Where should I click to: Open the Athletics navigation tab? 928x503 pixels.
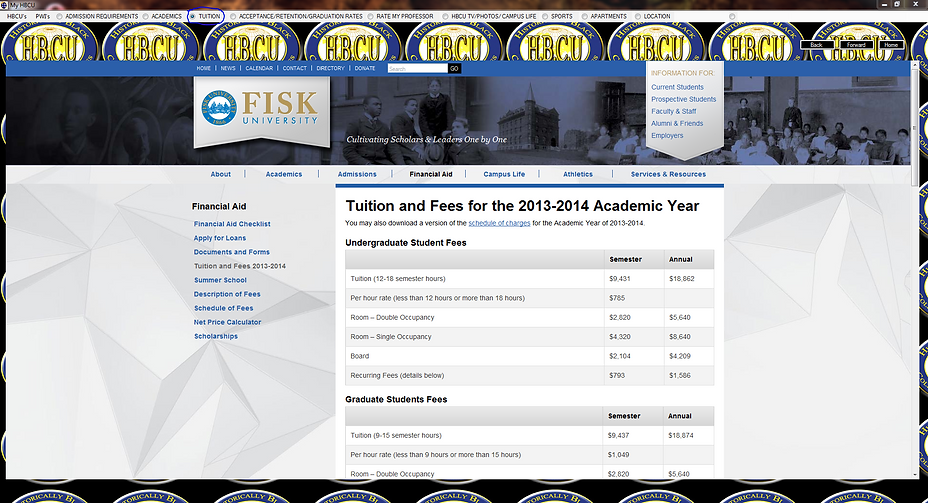578,175
